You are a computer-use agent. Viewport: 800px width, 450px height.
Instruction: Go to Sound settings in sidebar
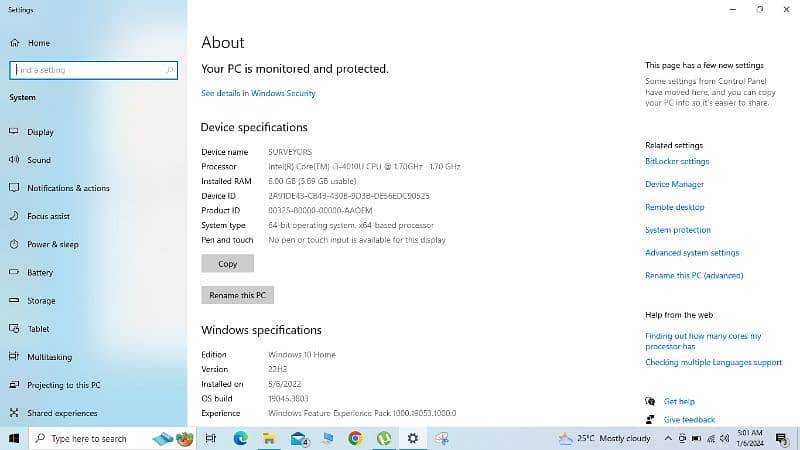39,160
